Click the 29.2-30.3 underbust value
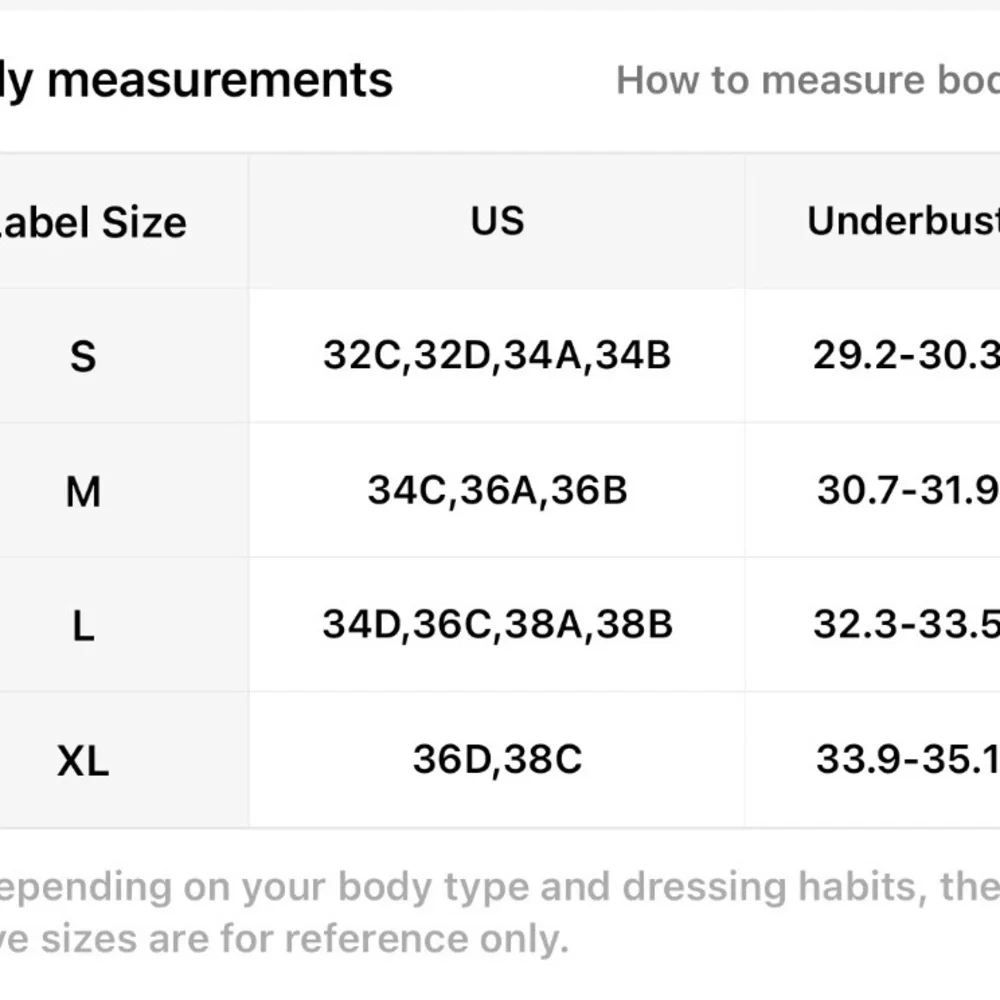Screen dimensions: 1000x1000 (905, 355)
